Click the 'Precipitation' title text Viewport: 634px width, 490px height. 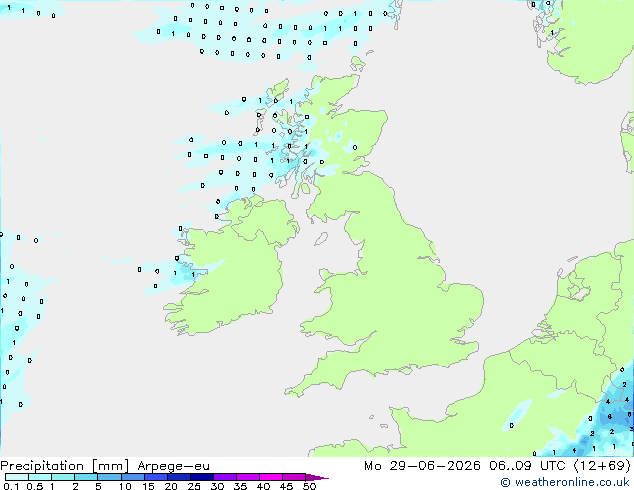pyautogui.click(x=42, y=466)
